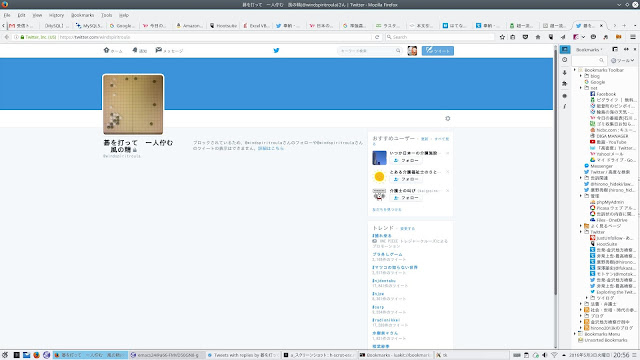Open Twitter Home navigation item
640x360 pixels.
click(x=113, y=51)
